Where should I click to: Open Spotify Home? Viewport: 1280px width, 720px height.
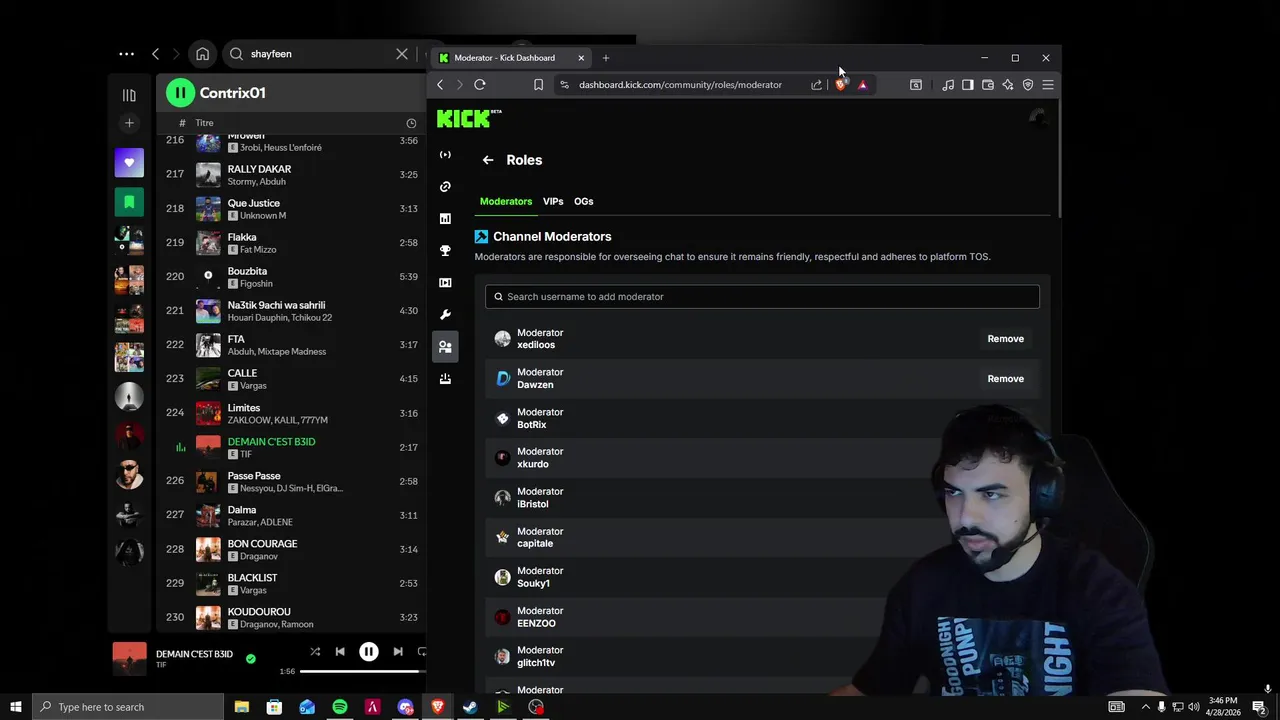tap(203, 54)
